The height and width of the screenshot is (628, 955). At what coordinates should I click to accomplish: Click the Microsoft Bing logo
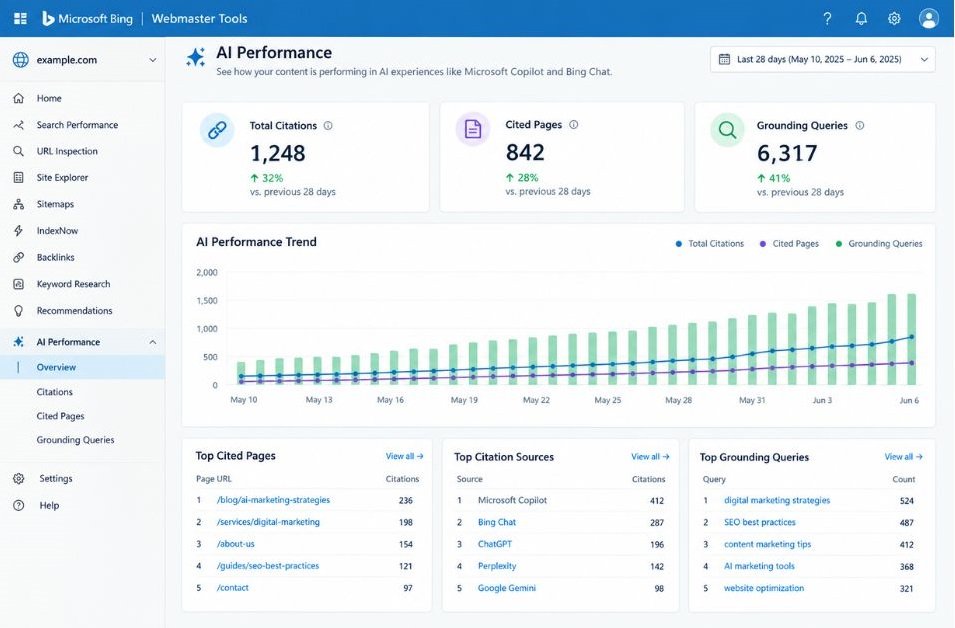pos(87,19)
